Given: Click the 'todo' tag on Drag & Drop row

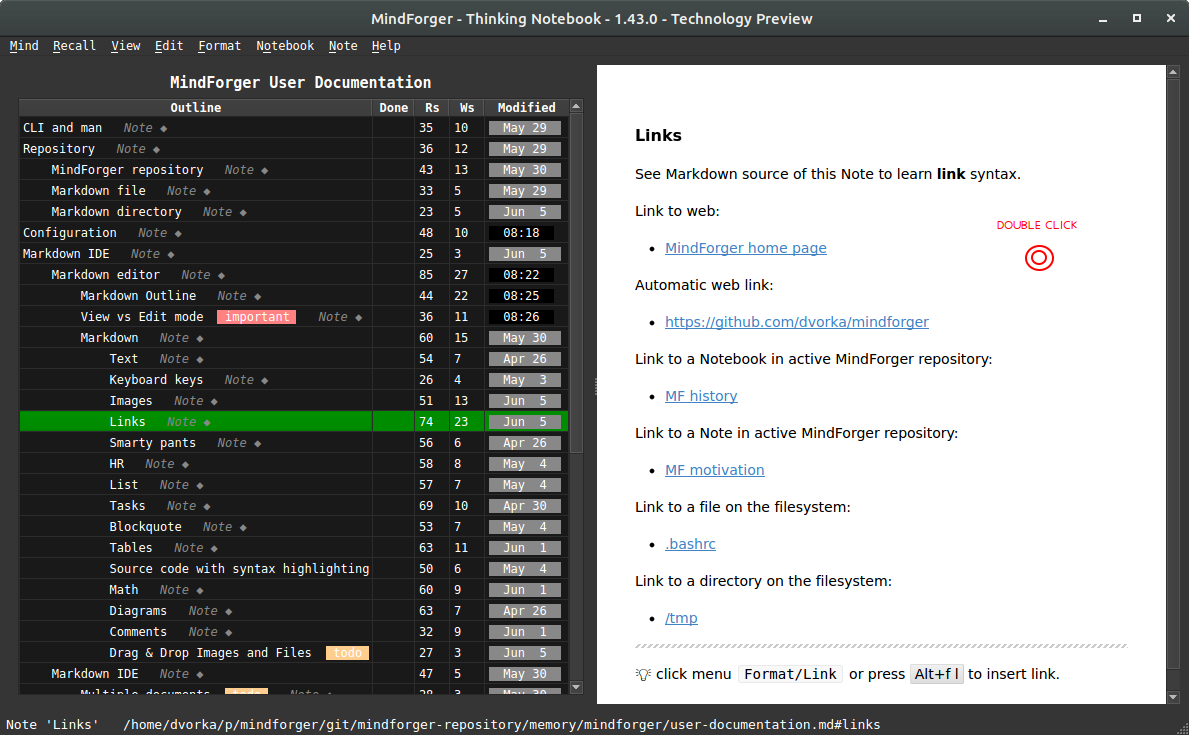Looking at the screenshot, I should pyautogui.click(x=347, y=653).
